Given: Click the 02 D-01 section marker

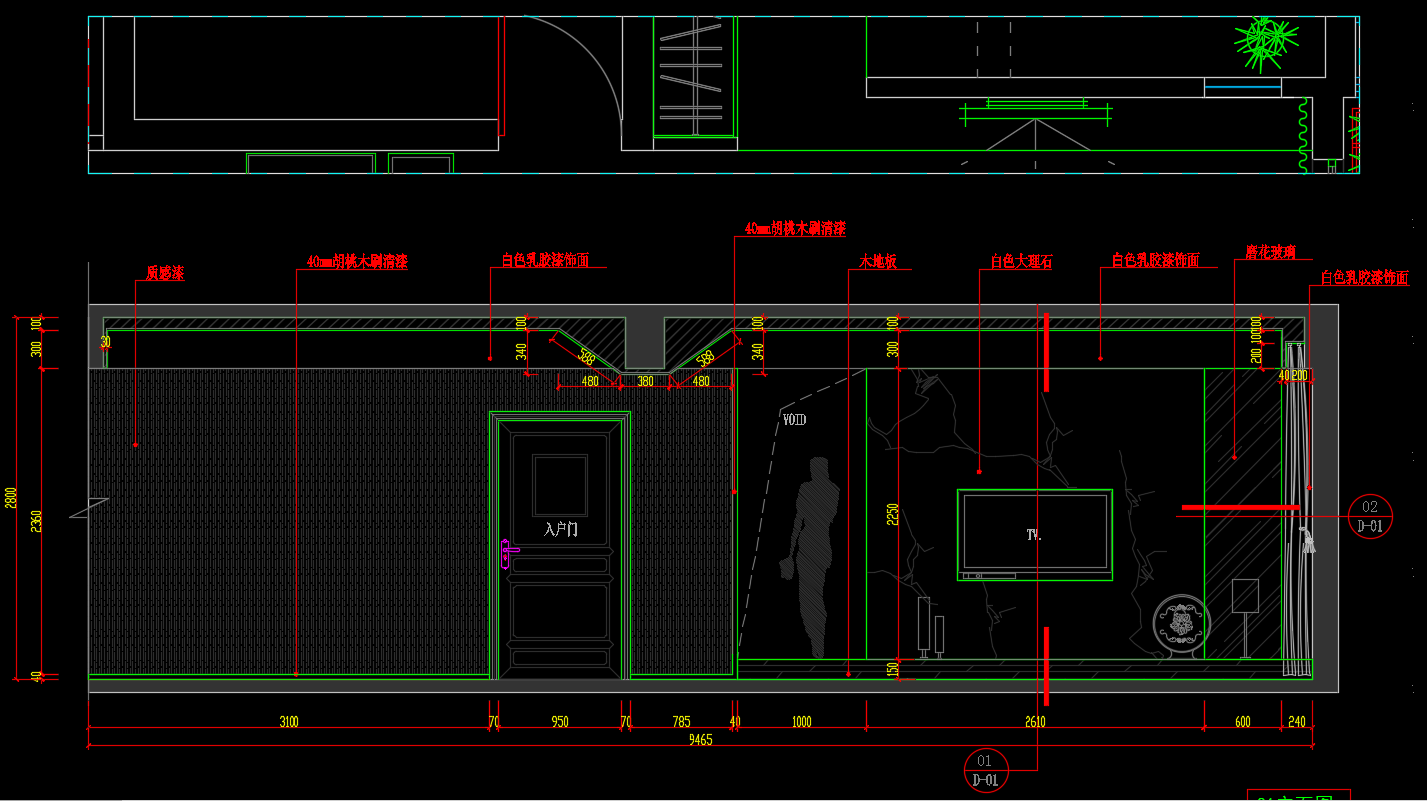Looking at the screenshot, I should click(1370, 516).
